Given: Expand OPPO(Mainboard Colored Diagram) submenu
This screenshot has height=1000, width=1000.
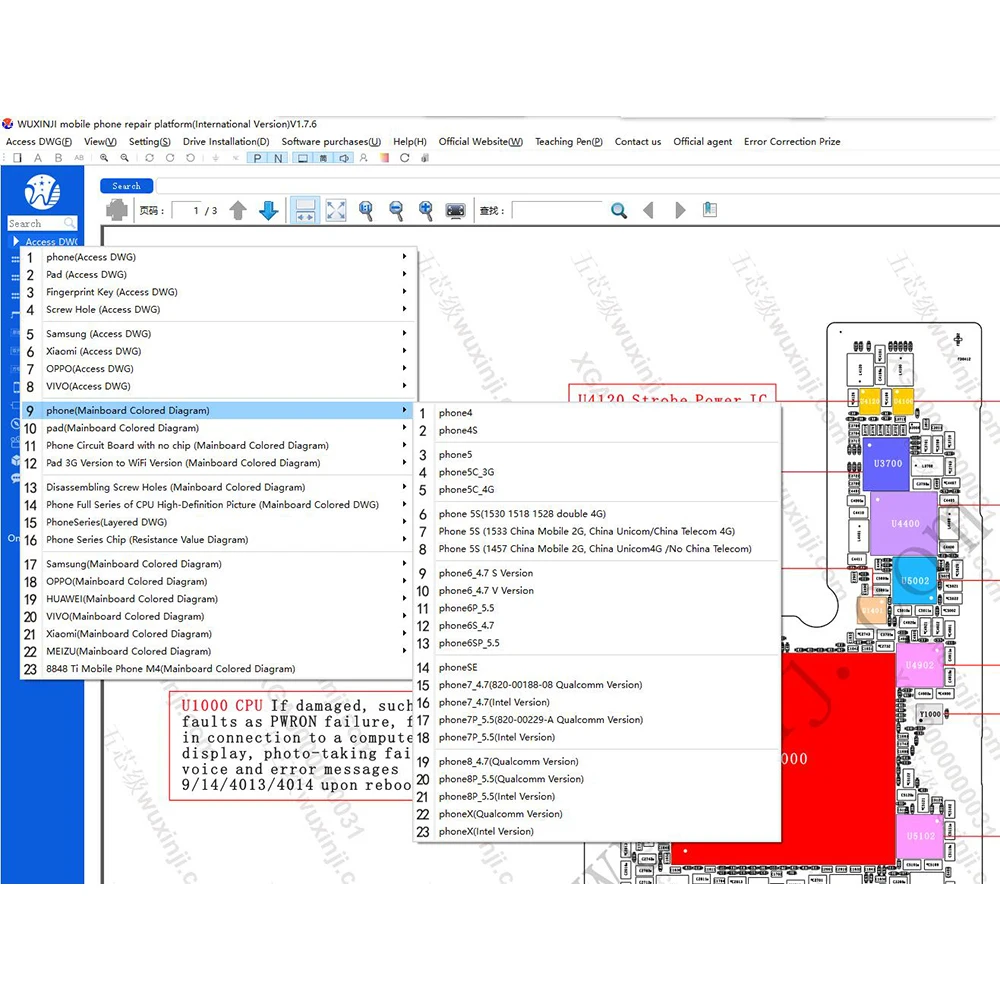Looking at the screenshot, I should click(219, 582).
